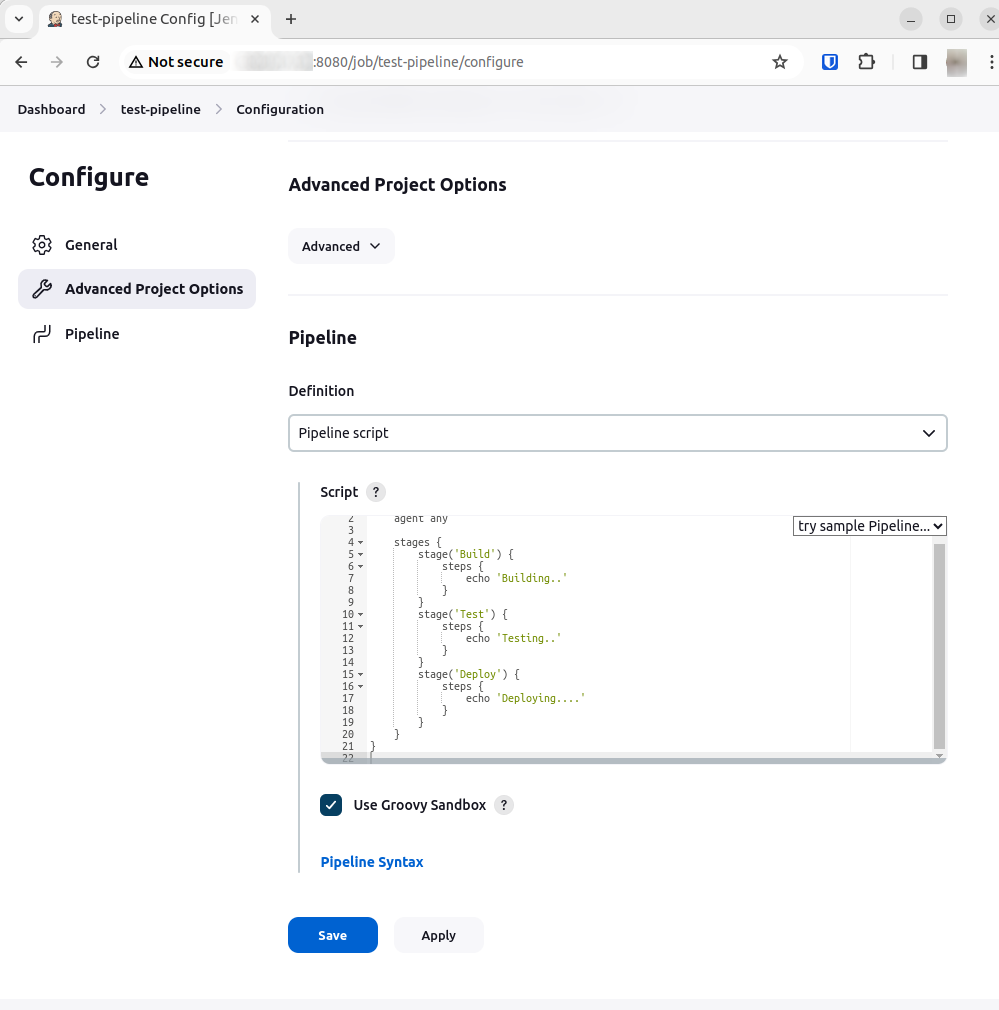999x1010 pixels.
Task: Expand the Advanced options dropdown button
Action: tap(341, 246)
